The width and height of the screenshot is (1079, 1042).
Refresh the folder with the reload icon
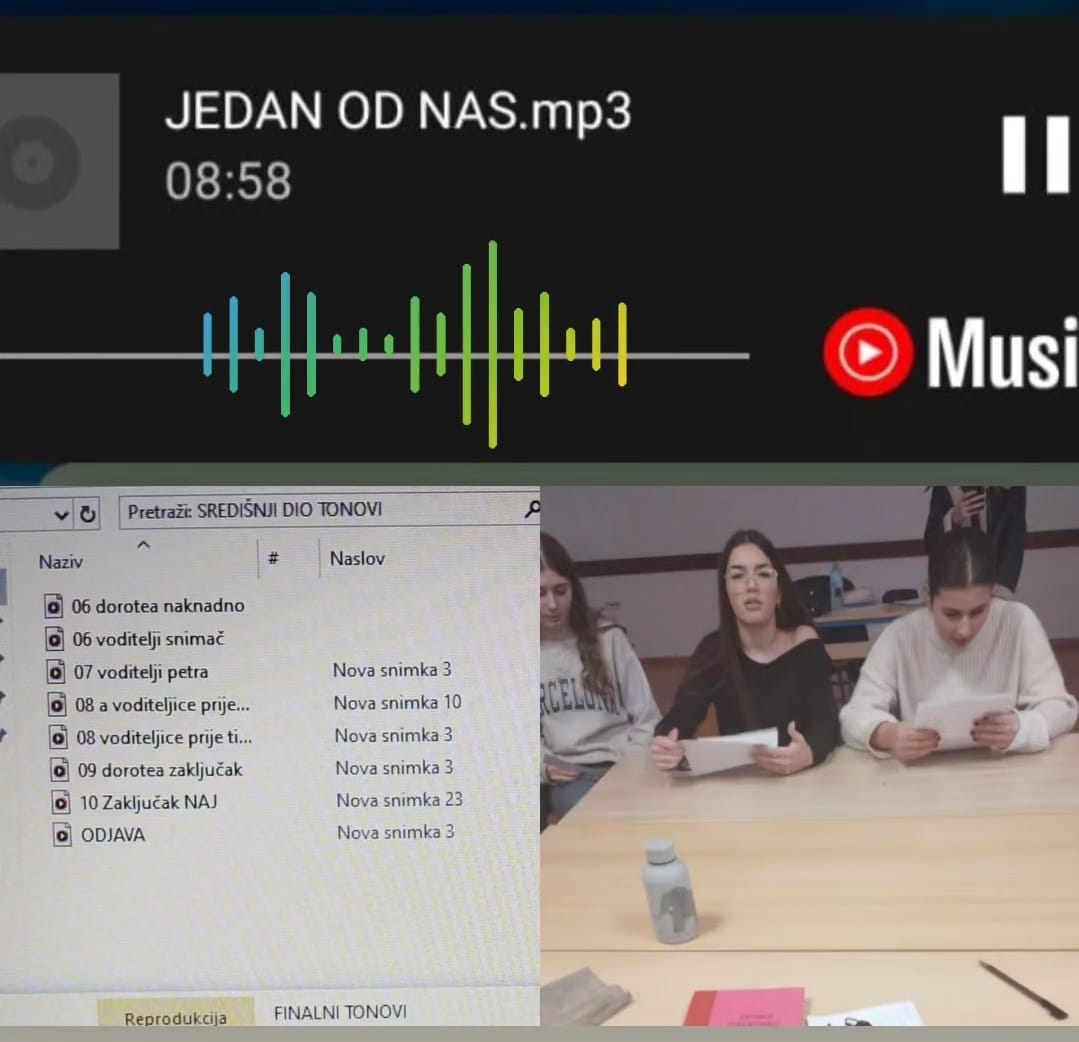click(87, 514)
